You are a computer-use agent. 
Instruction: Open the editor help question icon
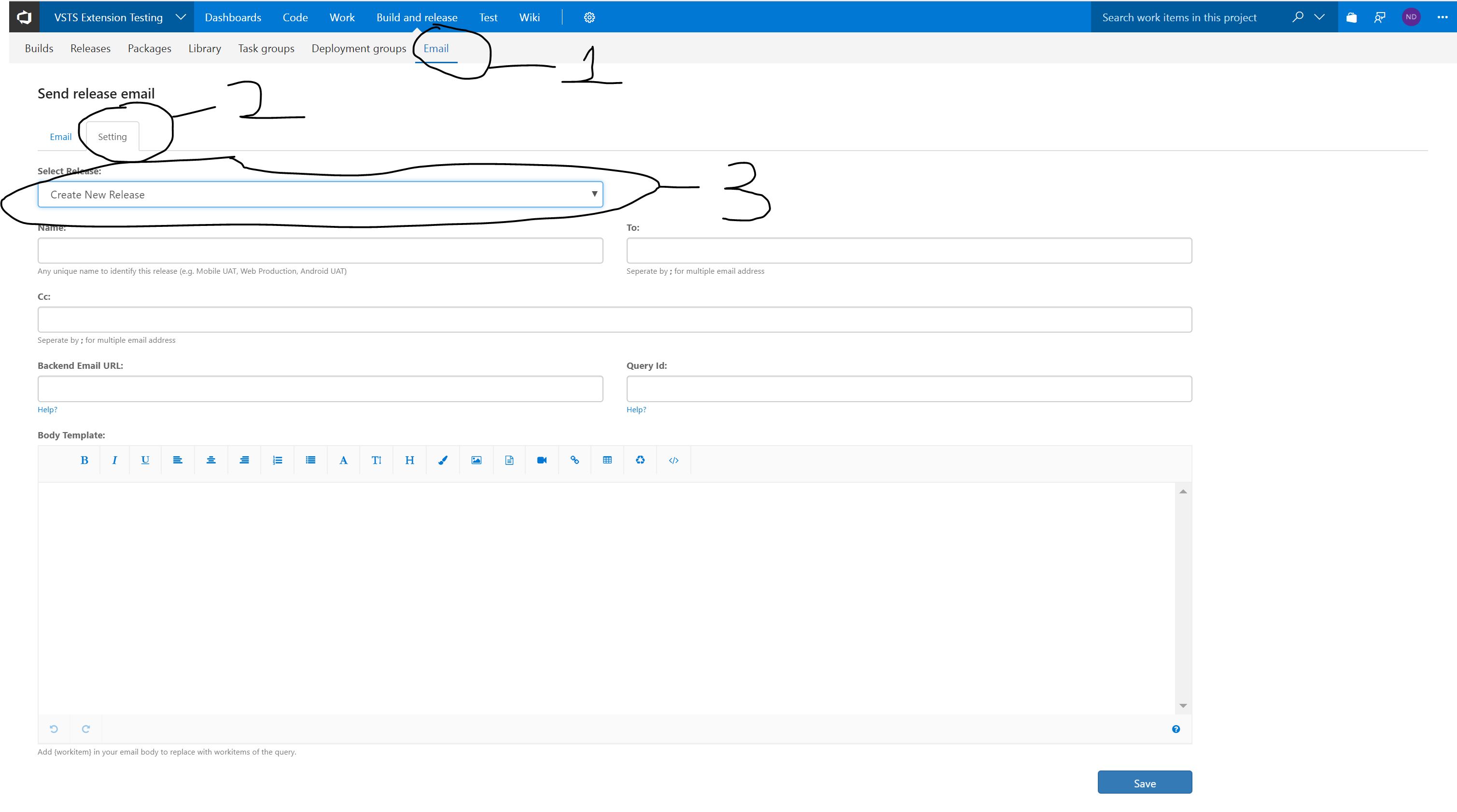[1176, 729]
